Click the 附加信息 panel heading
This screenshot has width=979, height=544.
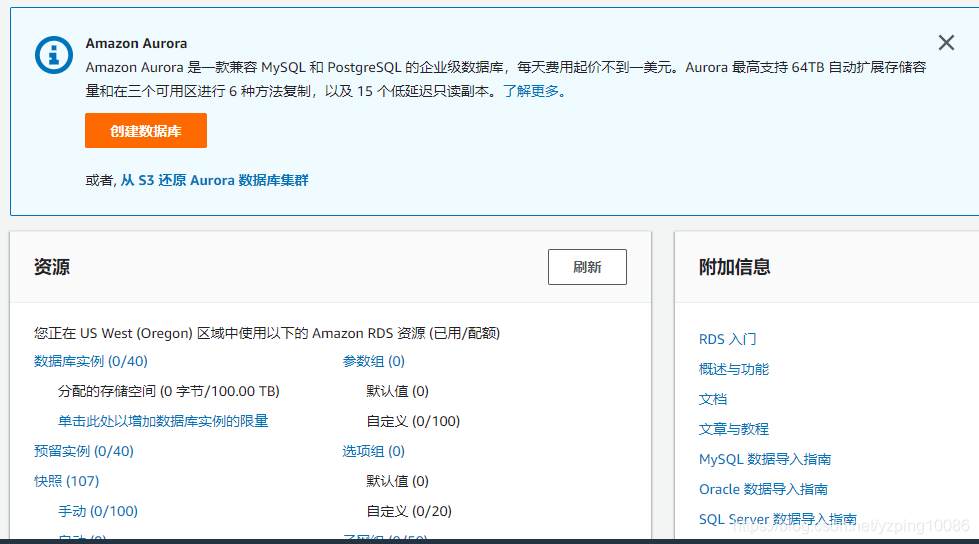734,267
